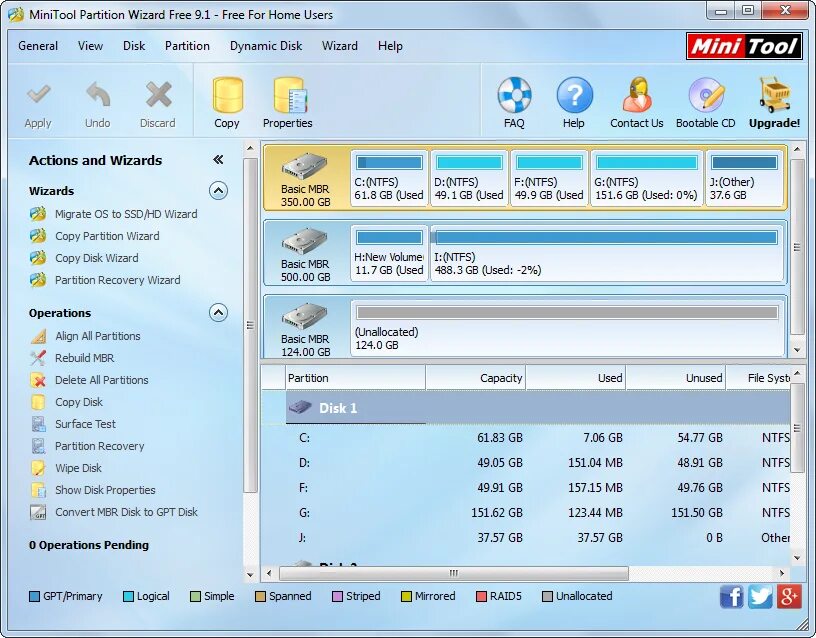Click the Copy disk toolbar icon

[x=227, y=95]
